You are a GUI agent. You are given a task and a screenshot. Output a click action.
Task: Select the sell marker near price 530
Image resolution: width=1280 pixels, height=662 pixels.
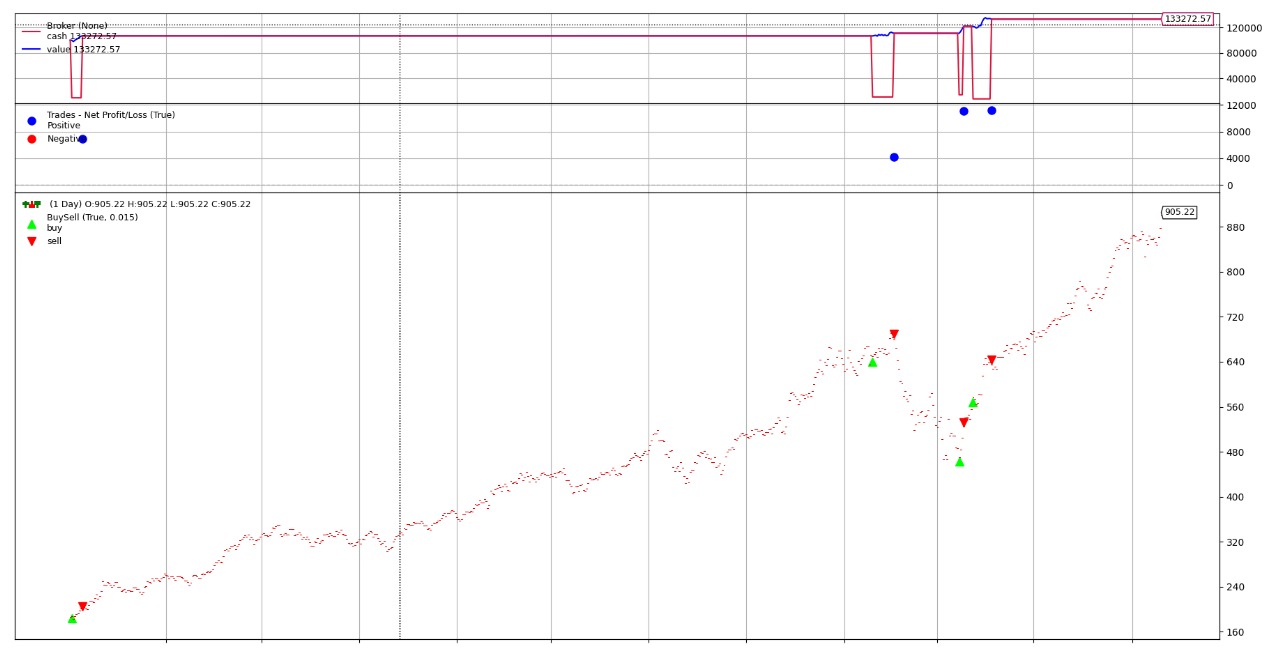(964, 422)
